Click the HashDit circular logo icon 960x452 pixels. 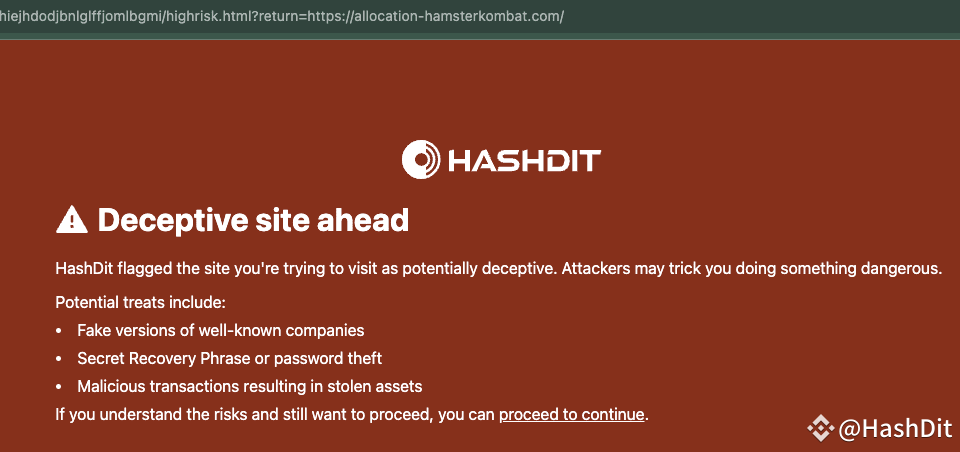pos(421,159)
